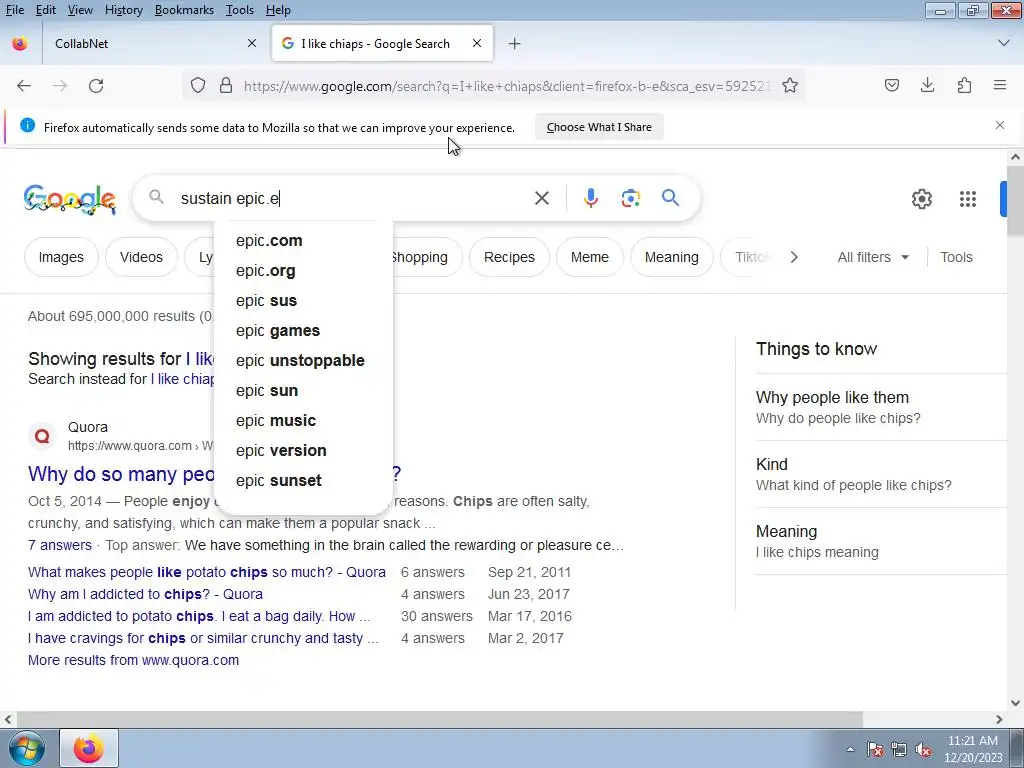The width and height of the screenshot is (1024, 768).
Task: Click the site security padlock icon
Action: pyautogui.click(x=226, y=86)
